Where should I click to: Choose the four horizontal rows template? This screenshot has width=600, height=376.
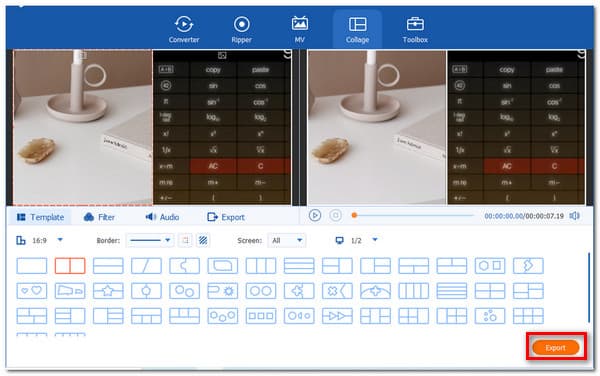(x=452, y=291)
